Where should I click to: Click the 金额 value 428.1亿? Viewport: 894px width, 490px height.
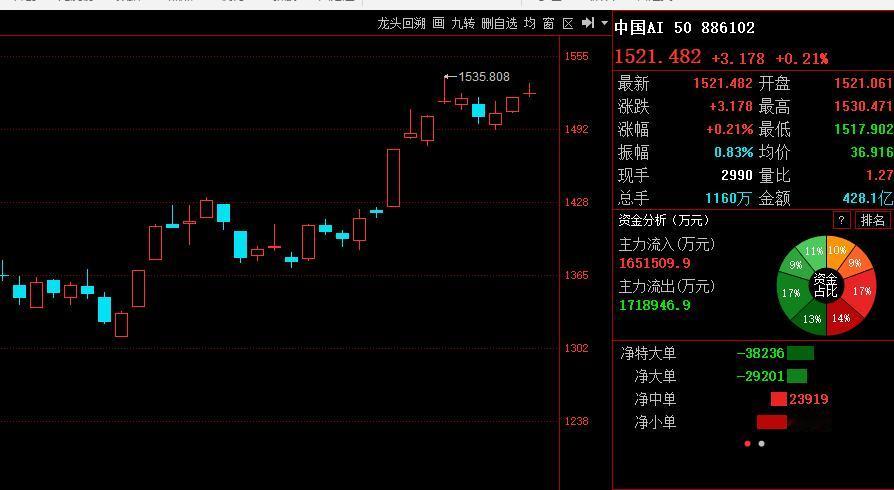click(x=867, y=198)
